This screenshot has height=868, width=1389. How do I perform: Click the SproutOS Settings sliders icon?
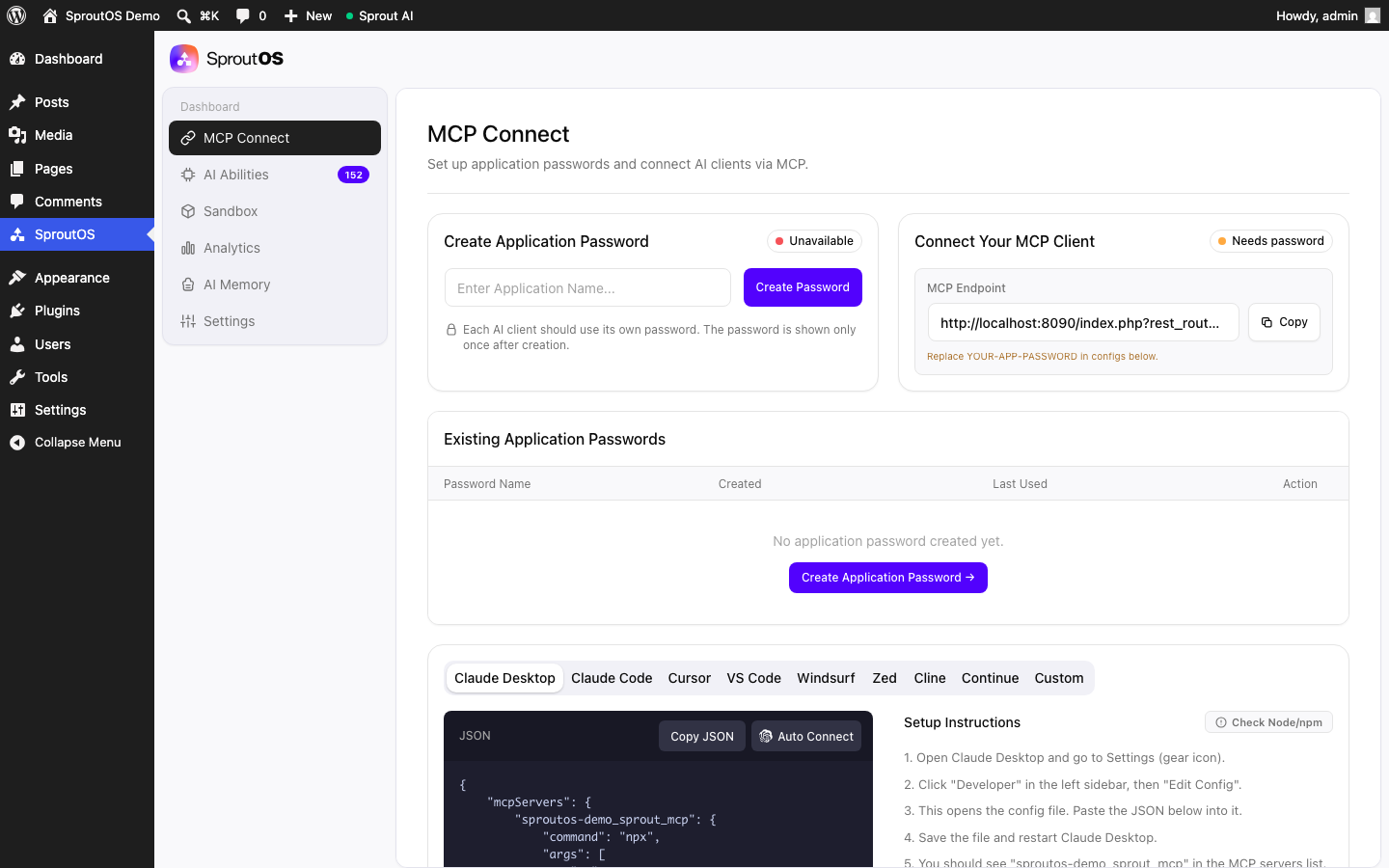188,321
